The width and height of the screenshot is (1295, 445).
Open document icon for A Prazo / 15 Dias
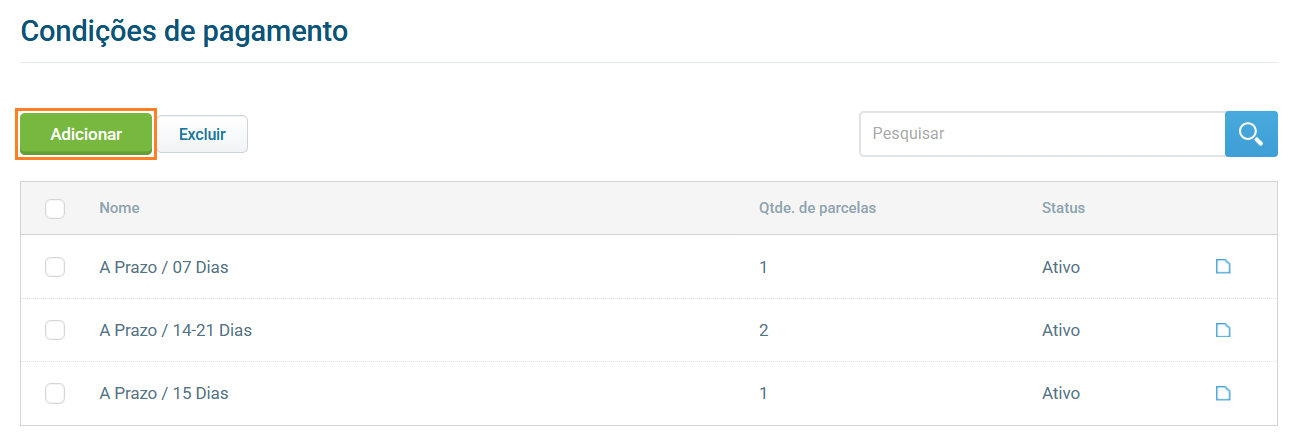point(1222,393)
